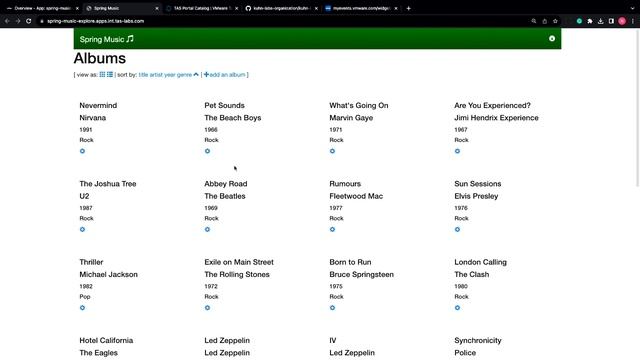Click add an album link
640x360 pixels.
click(224, 75)
